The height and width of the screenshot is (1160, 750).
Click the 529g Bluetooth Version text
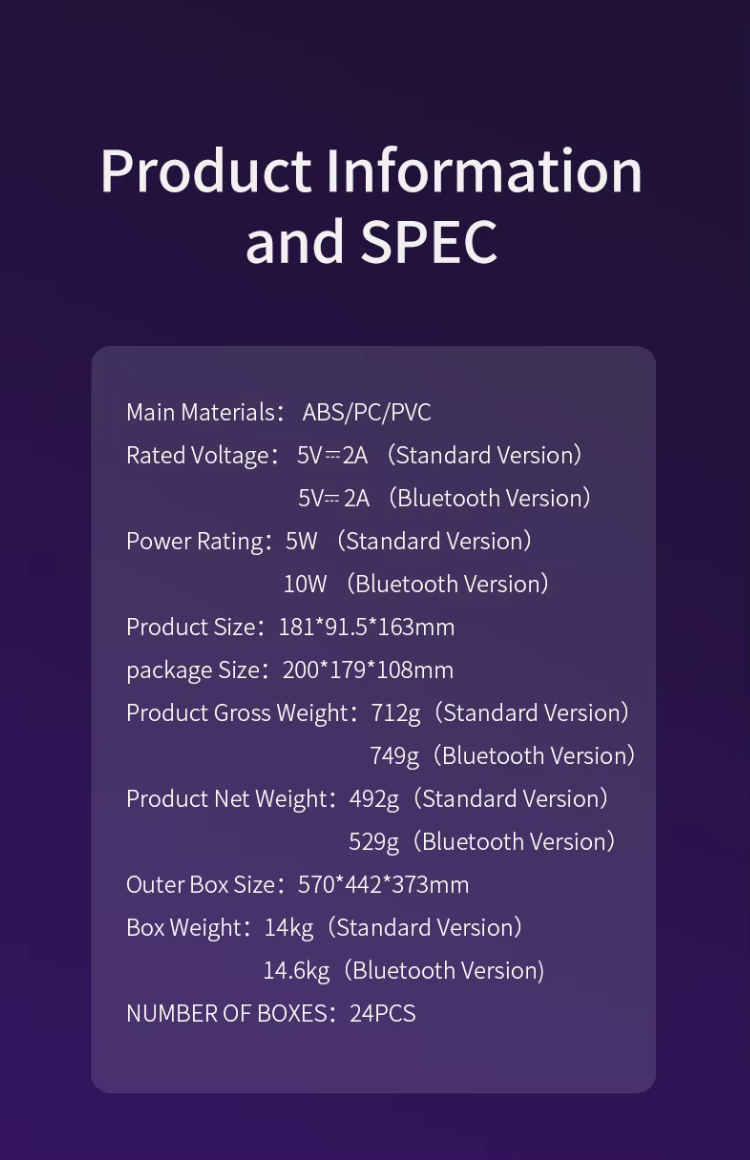coord(482,842)
